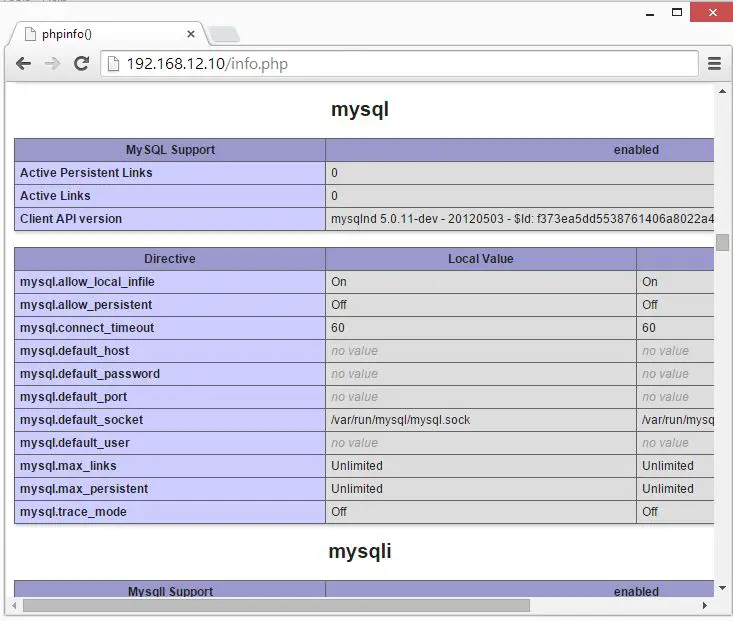Click the vertical scrollbar down arrow
Screen dimensions: 733x621
tap(722, 588)
